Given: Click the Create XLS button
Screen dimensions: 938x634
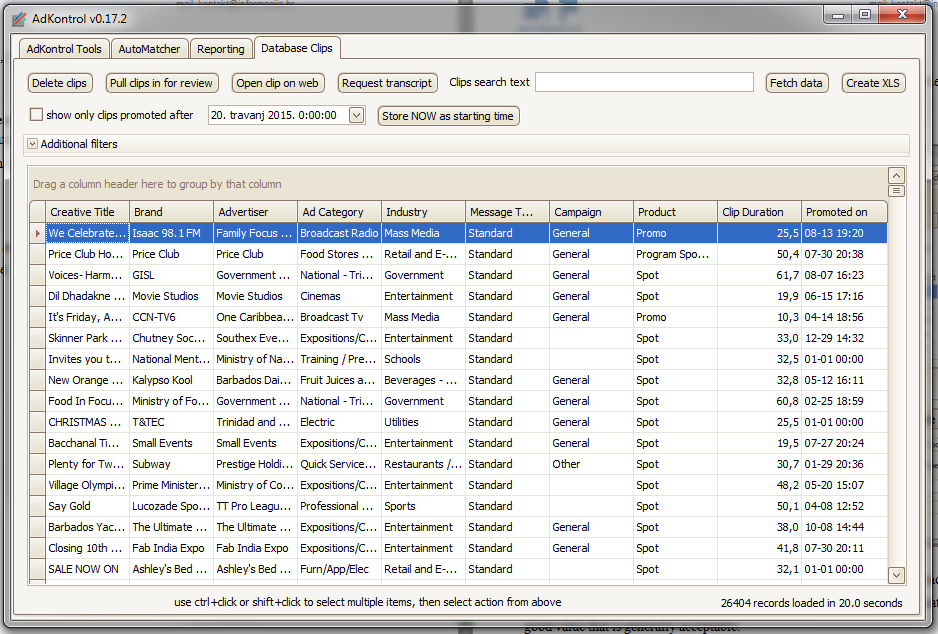Looking at the screenshot, I should 873,83.
